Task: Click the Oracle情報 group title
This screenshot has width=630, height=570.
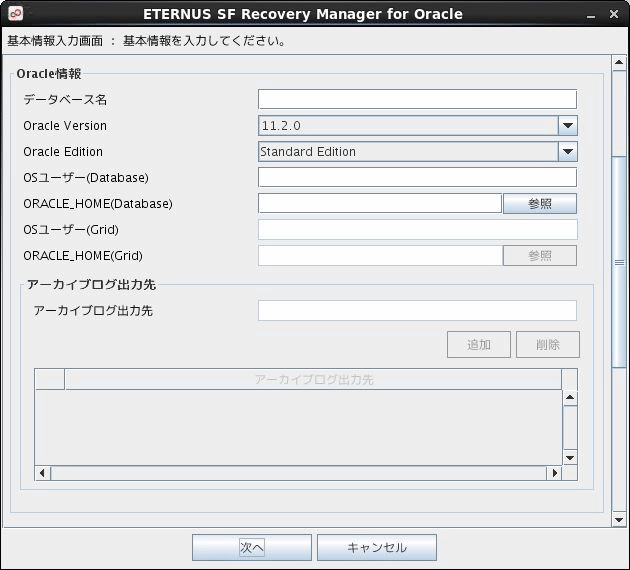Action: click(49, 74)
